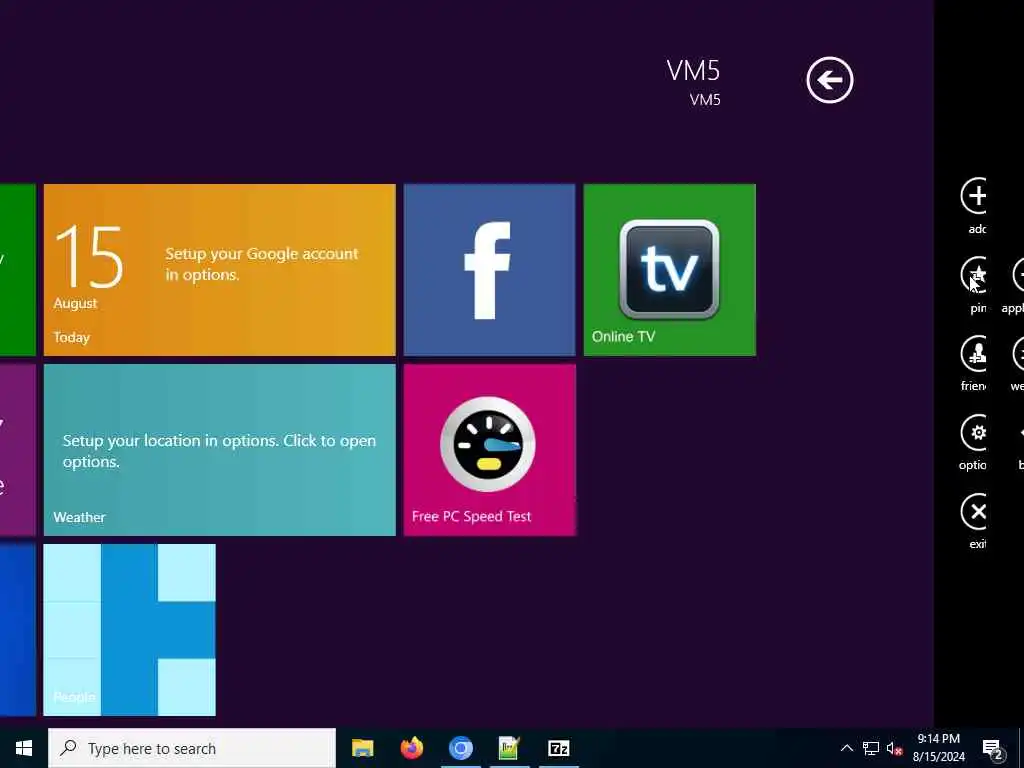Click the exit X icon in sidebar
The image size is (1024, 768).
974,511
